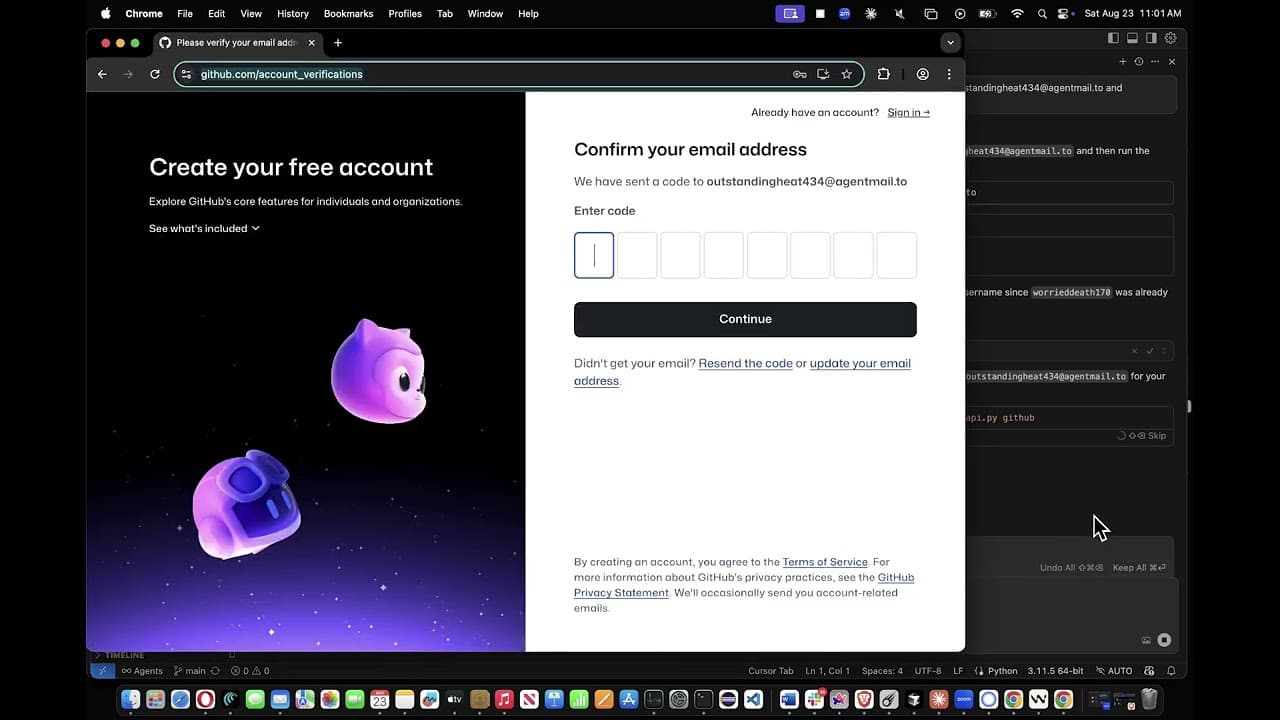The height and width of the screenshot is (720, 1280).
Task: Open Chrome extensions puzzle icon
Action: [884, 74]
